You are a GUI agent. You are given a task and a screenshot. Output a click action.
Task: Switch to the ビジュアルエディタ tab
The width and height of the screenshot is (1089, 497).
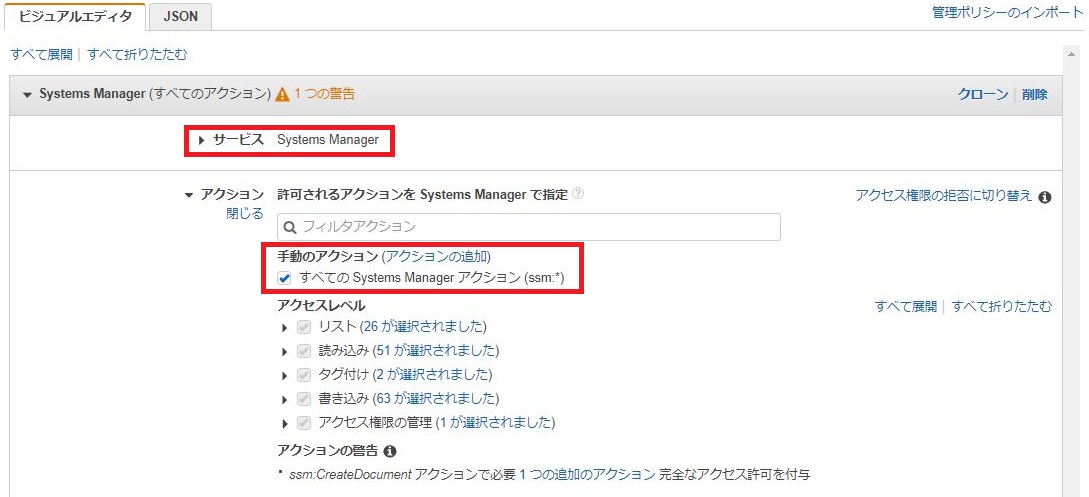tap(75, 17)
